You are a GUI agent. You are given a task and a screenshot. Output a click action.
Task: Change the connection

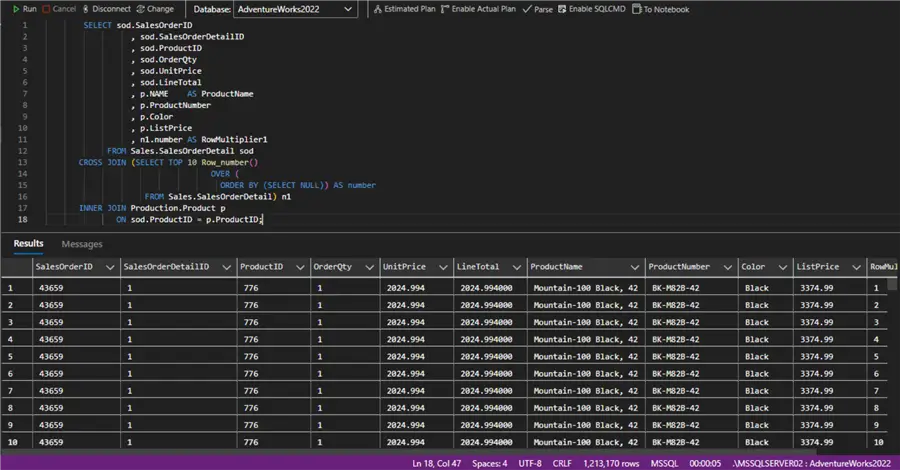(156, 9)
